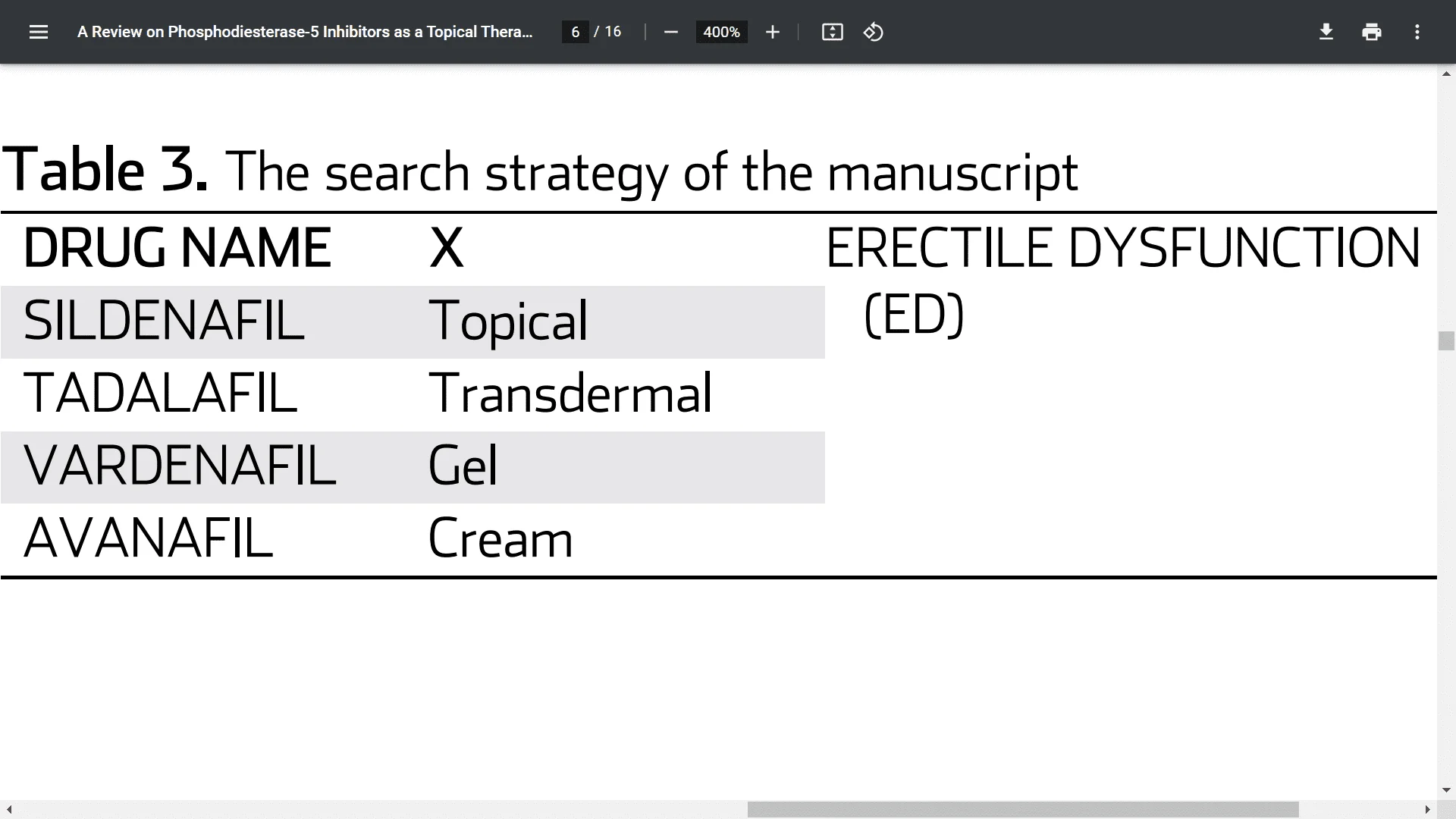Click 'The search strategy of the manuscript' caption
The height and width of the screenshot is (819, 1456).
(x=651, y=173)
